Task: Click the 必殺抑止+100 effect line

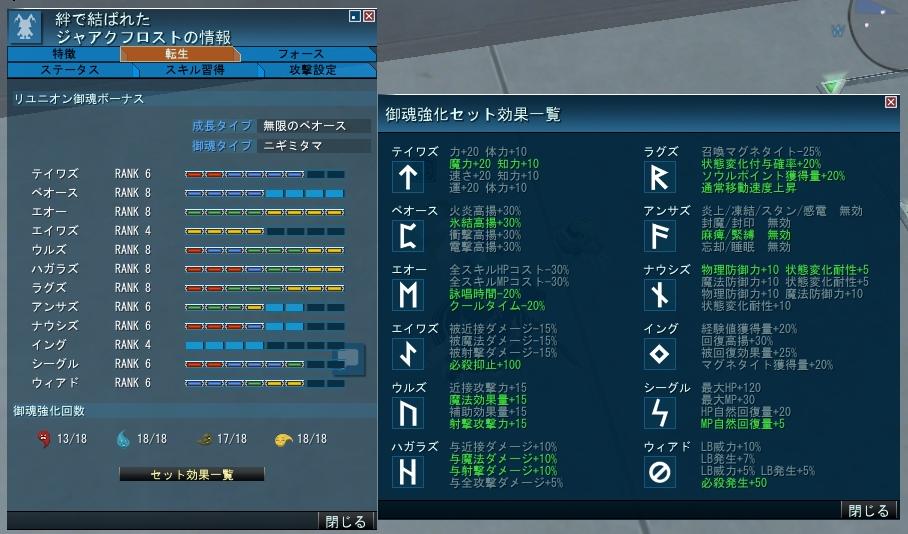Action: coord(485,365)
